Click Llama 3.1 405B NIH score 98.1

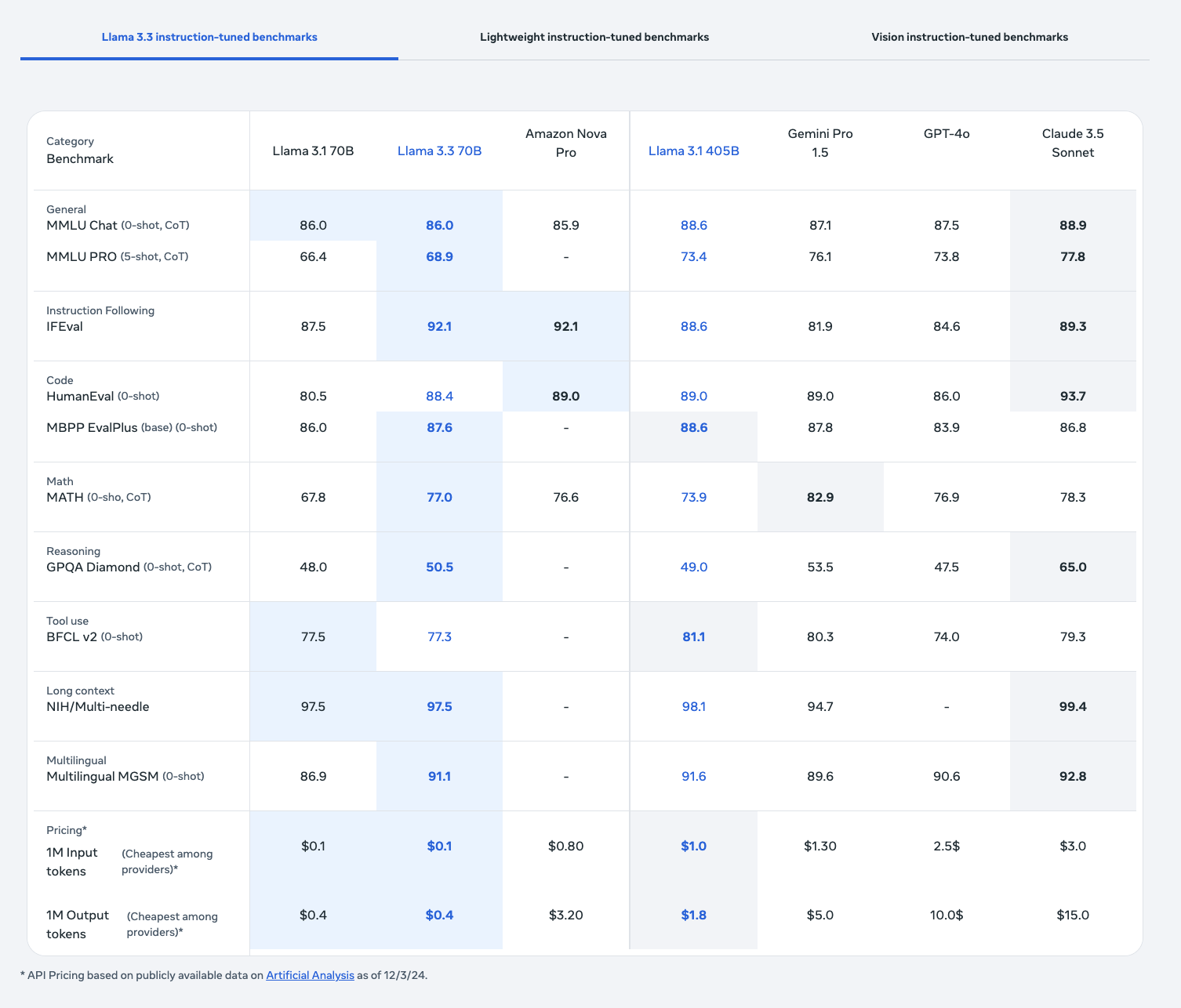pos(693,706)
